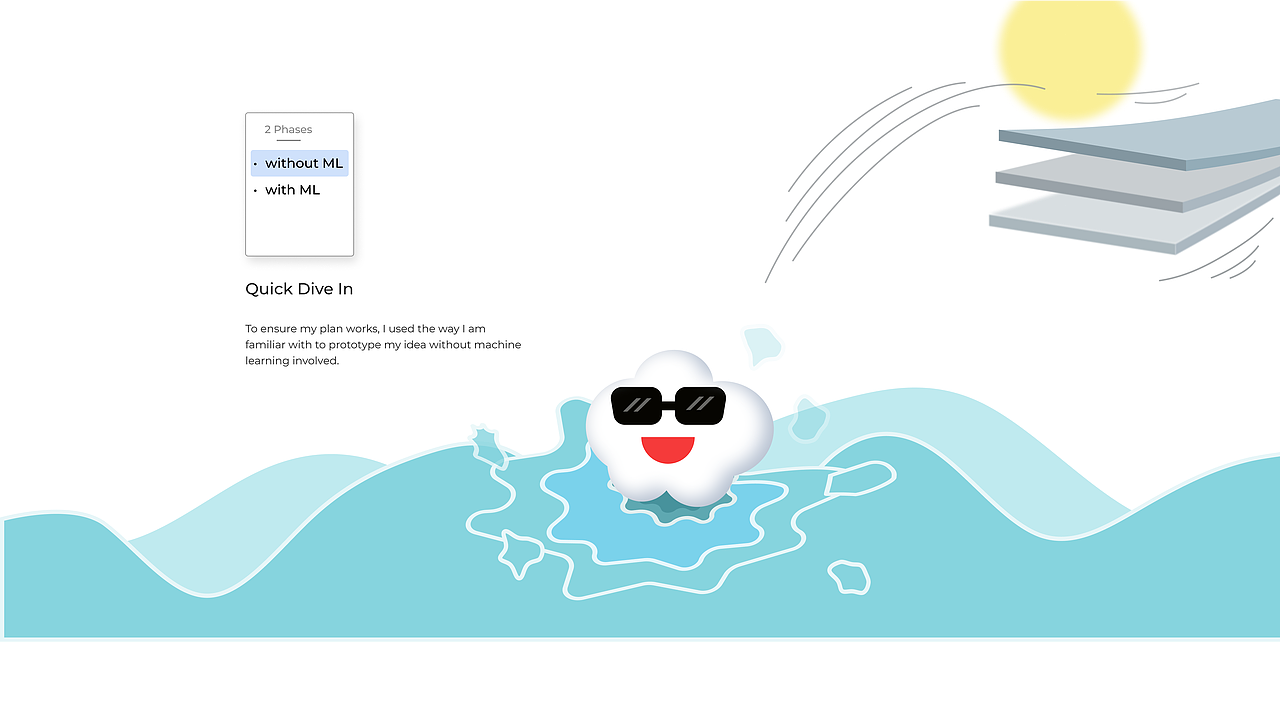The width and height of the screenshot is (1280, 720).
Task: Select the 'with ML' phase item
Action: tap(292, 190)
